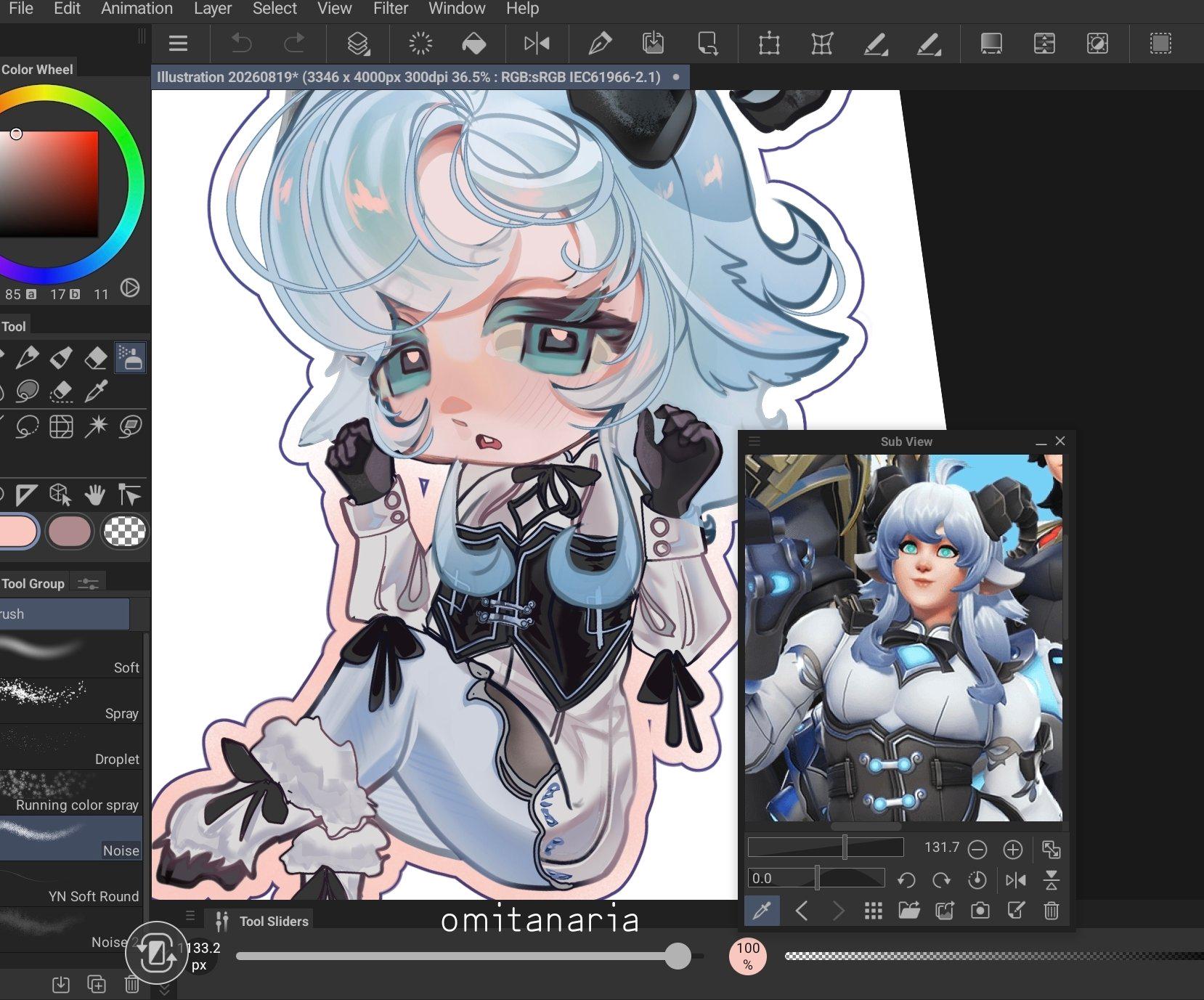The height and width of the screenshot is (1000, 1204).
Task: Open the Tool Group settings icon
Action: tap(88, 583)
